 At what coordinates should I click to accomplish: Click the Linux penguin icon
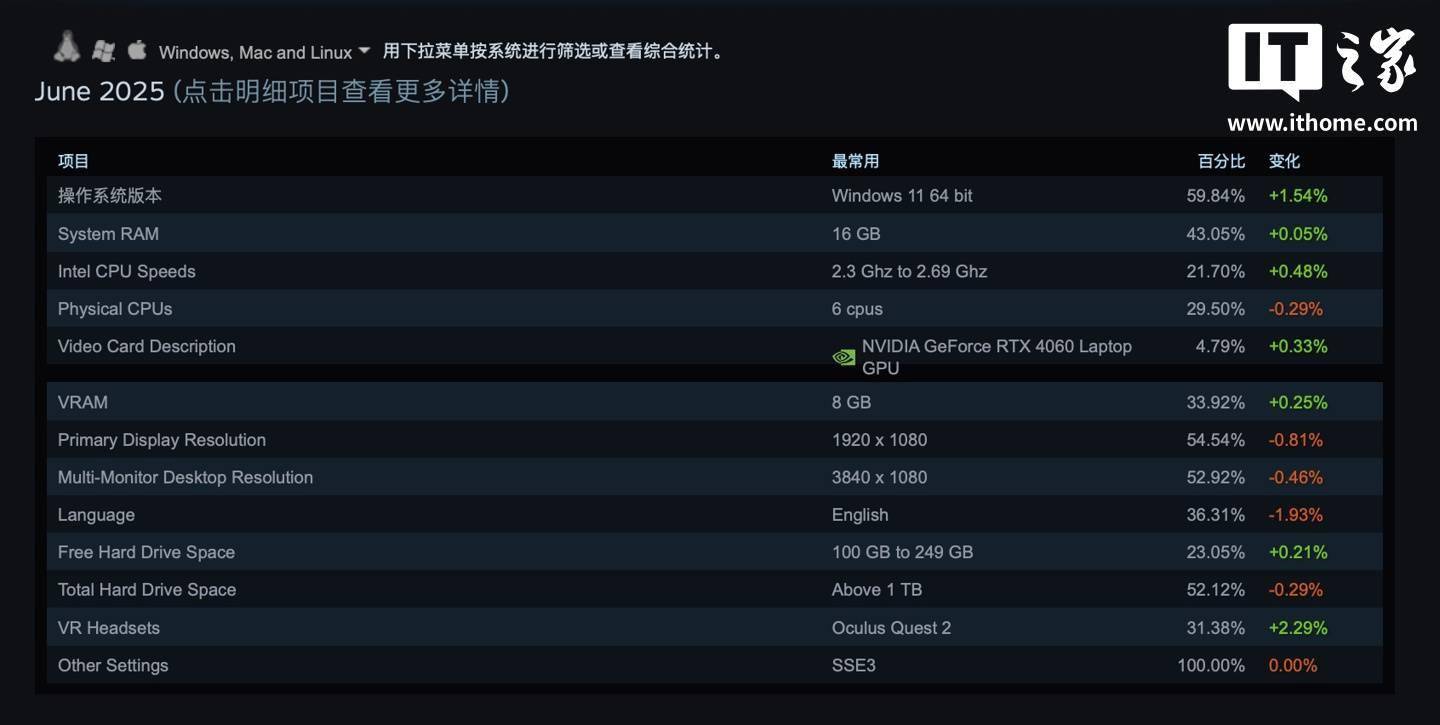pyautogui.click(x=67, y=46)
